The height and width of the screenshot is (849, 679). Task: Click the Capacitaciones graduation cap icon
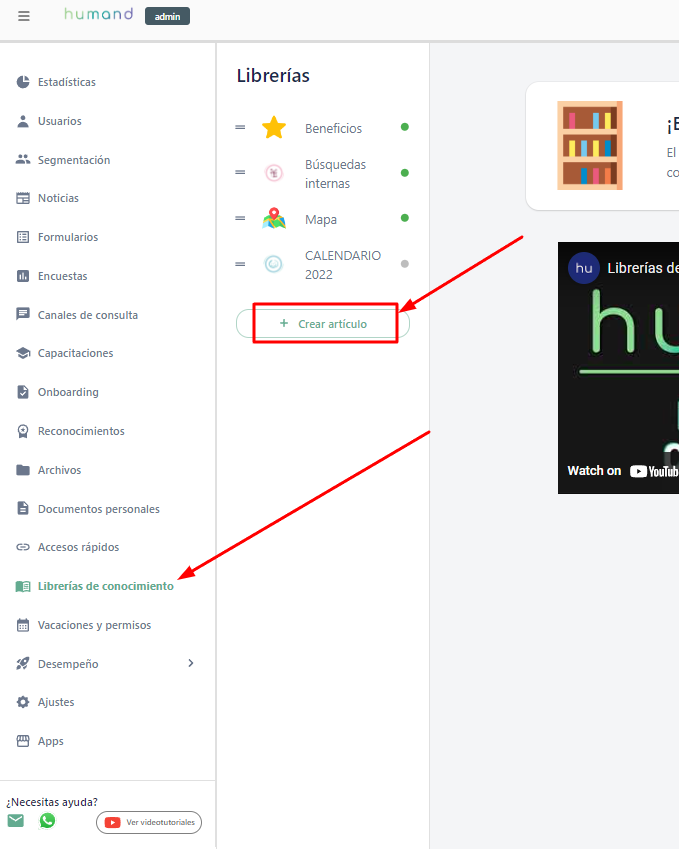pyautogui.click(x=23, y=353)
